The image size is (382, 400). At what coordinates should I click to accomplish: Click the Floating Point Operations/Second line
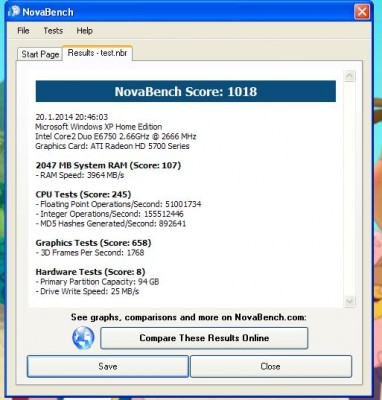click(x=118, y=204)
